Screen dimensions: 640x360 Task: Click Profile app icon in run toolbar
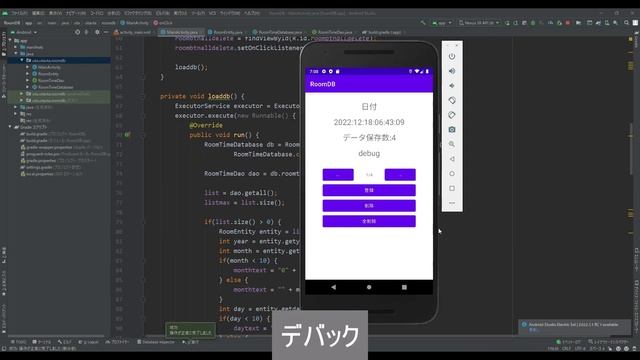pyautogui.click(x=551, y=23)
